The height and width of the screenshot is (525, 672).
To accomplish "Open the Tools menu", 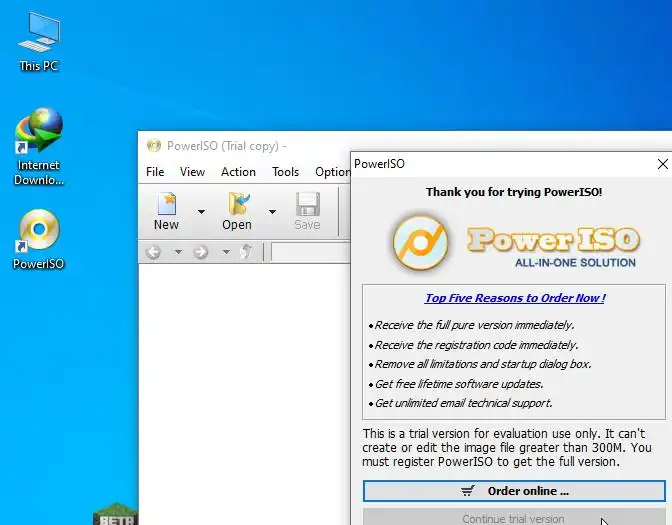I will tap(285, 172).
